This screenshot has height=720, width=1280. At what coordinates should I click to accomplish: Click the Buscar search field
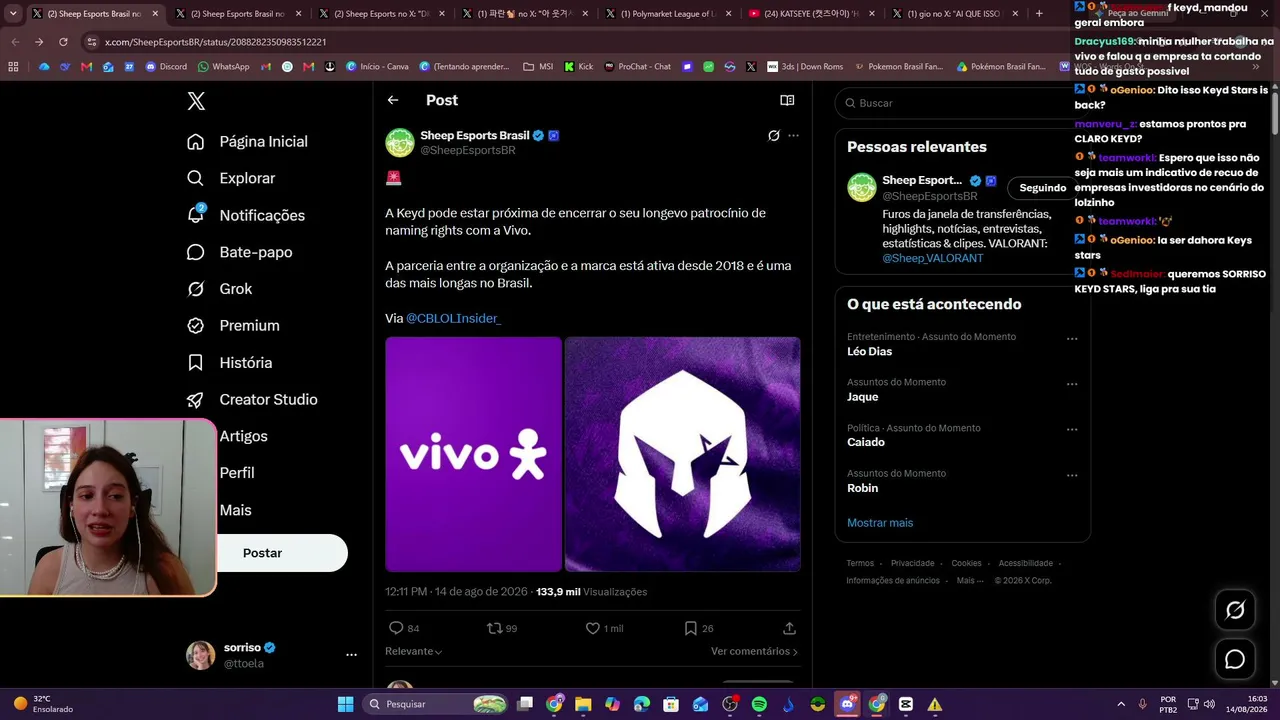(x=962, y=103)
